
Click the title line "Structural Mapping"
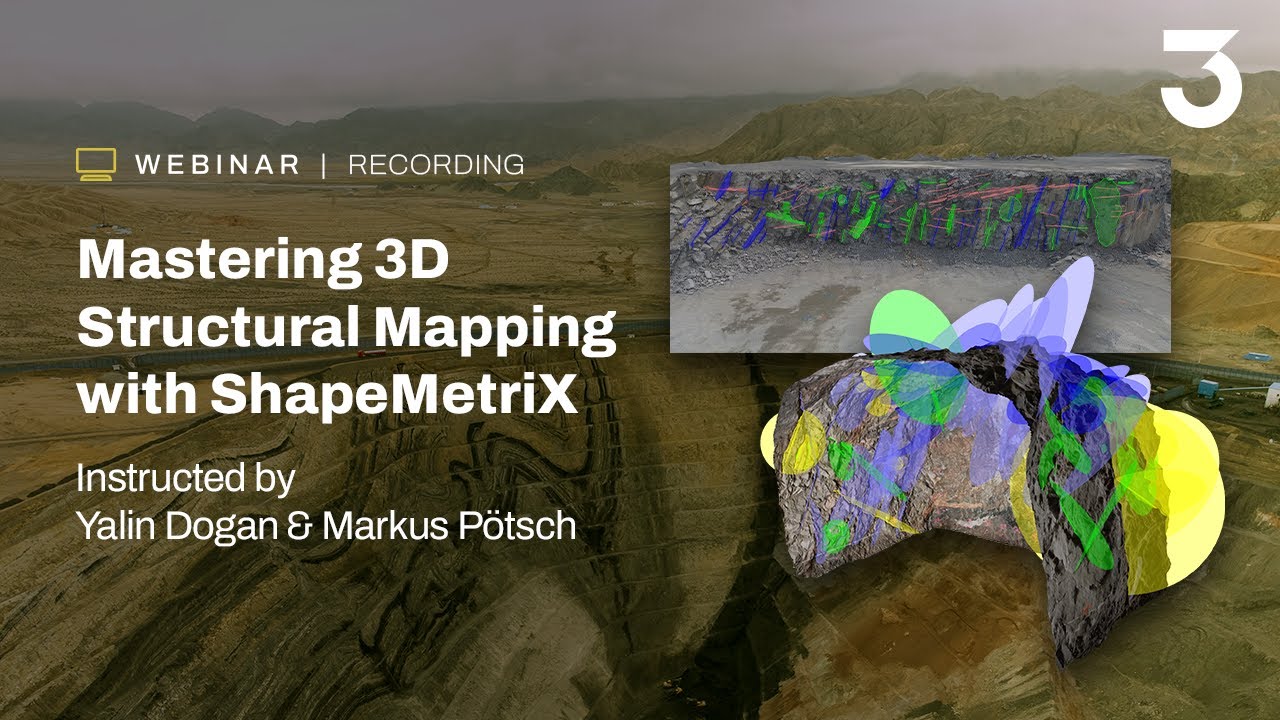point(346,328)
